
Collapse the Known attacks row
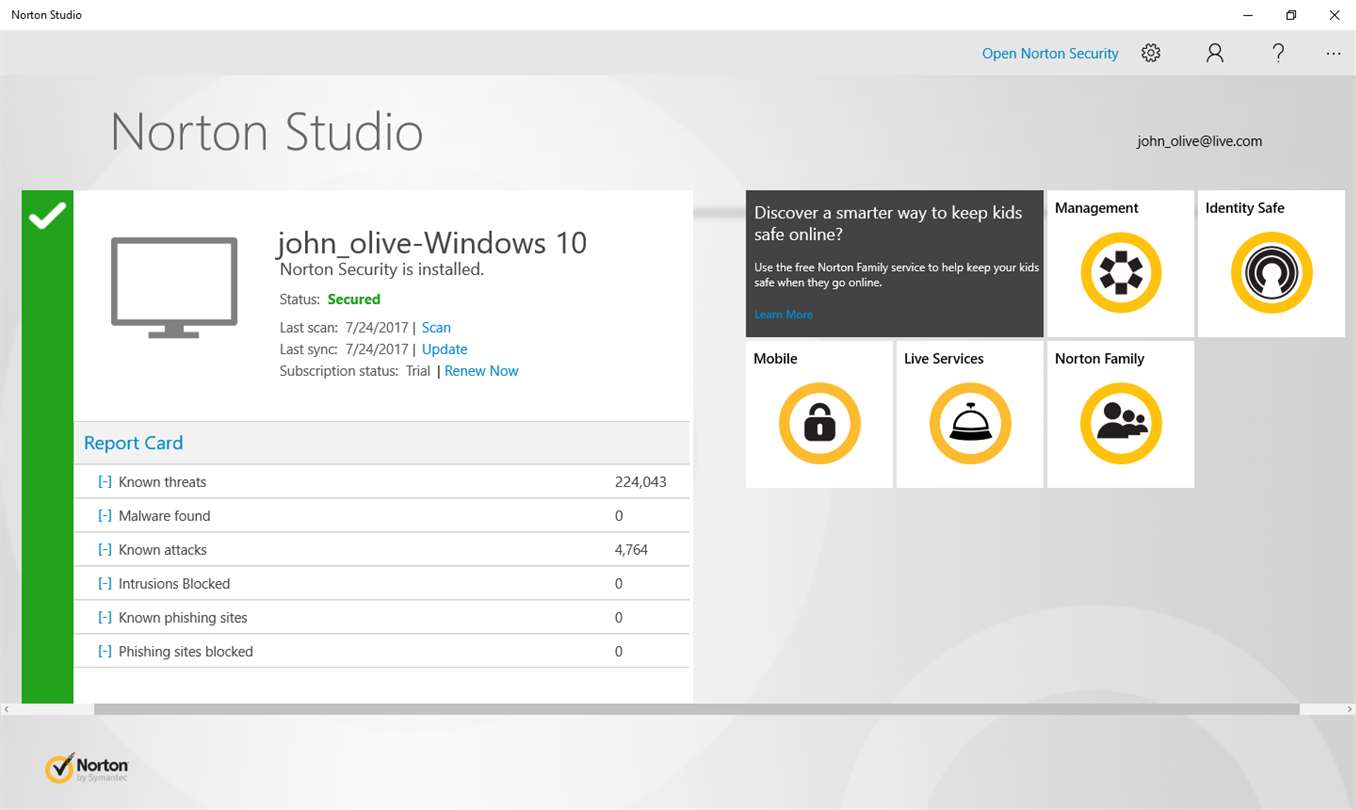[x=105, y=550]
